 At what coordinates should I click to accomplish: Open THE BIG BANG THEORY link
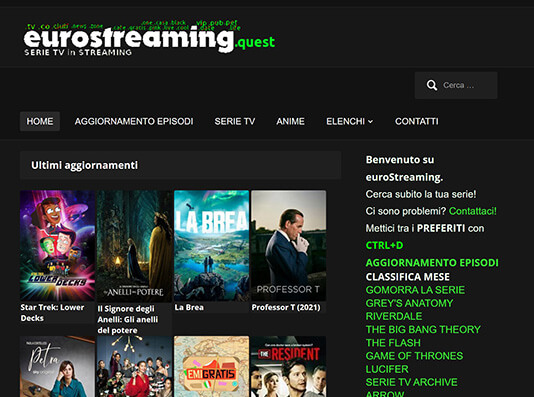423,329
